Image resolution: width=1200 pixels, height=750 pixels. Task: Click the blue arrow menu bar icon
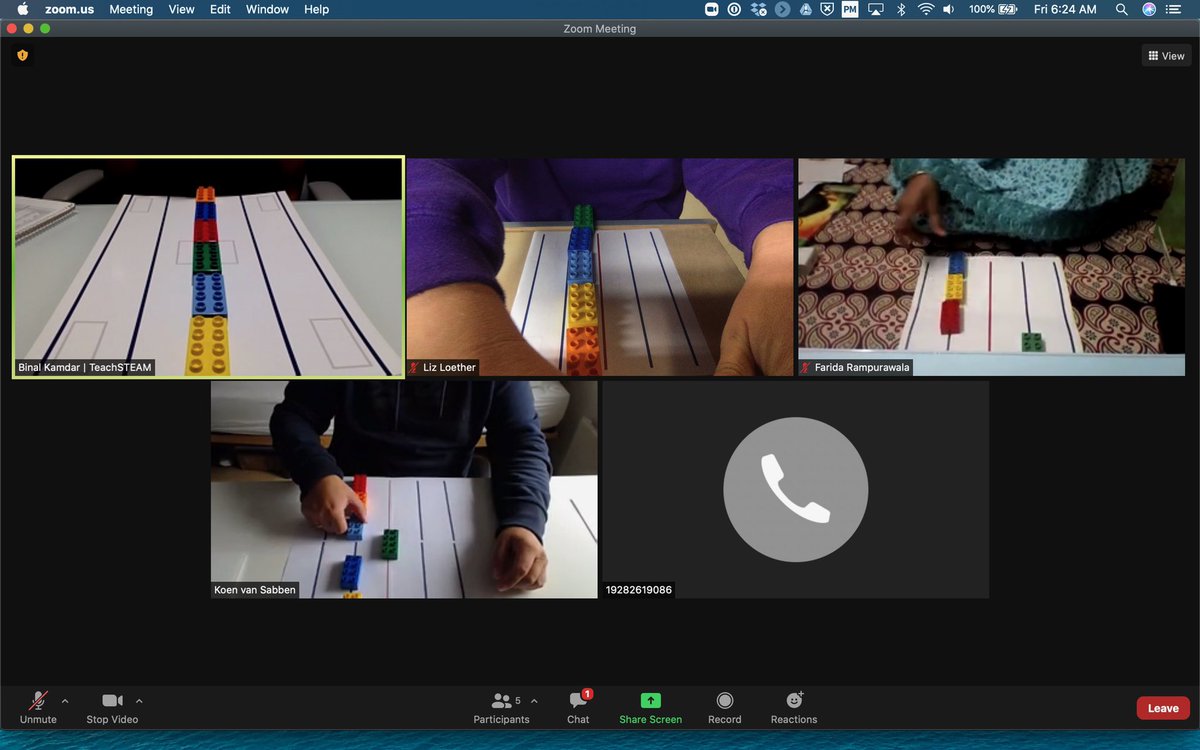click(782, 9)
